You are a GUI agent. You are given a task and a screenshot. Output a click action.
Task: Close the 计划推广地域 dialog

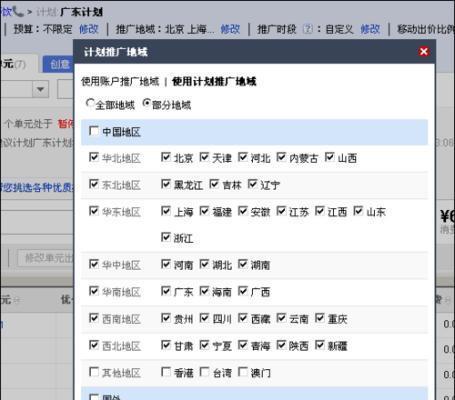pos(424,52)
